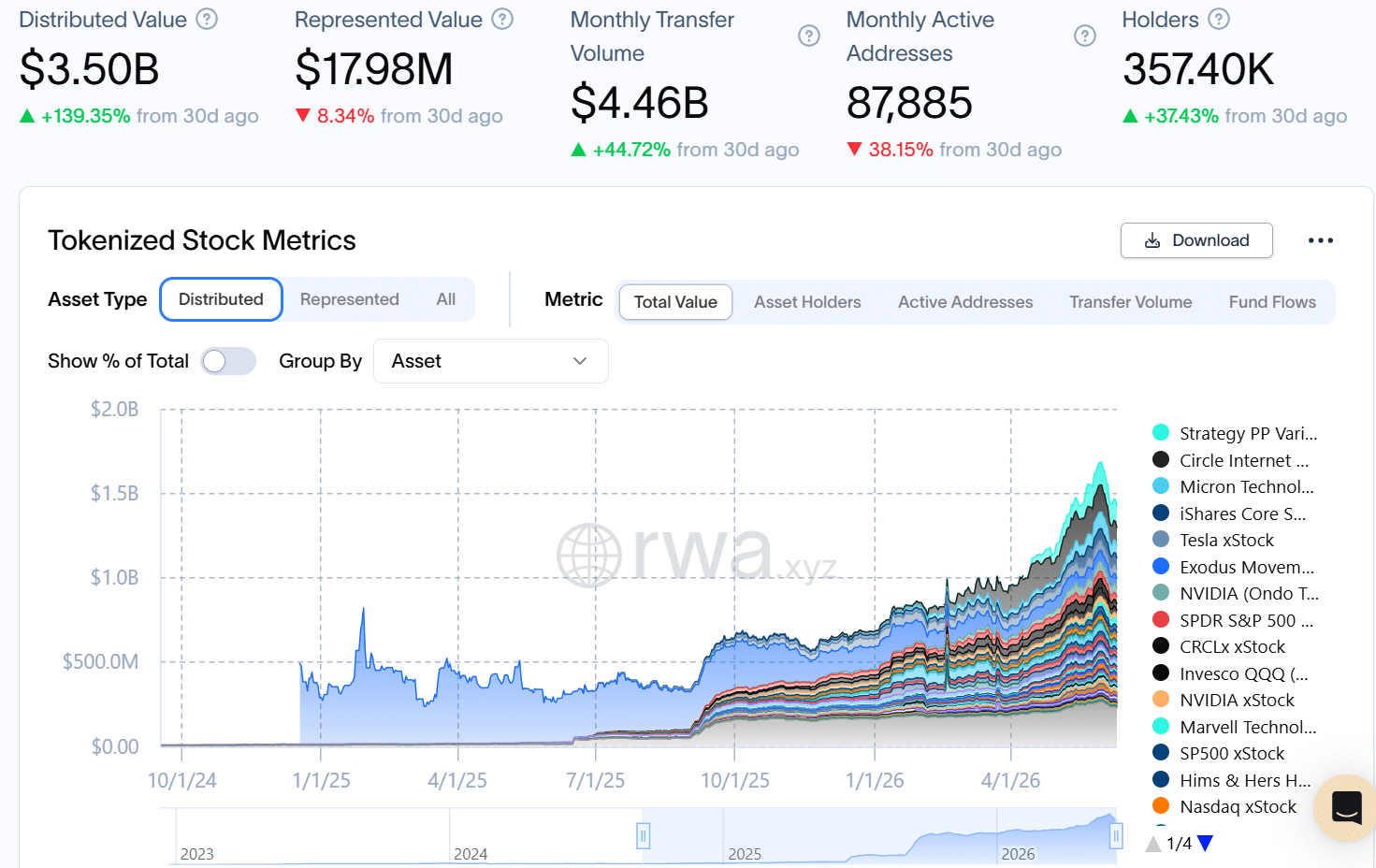1376x868 pixels.
Task: Toggle NVIDIA xStock legend series
Action: click(1224, 700)
